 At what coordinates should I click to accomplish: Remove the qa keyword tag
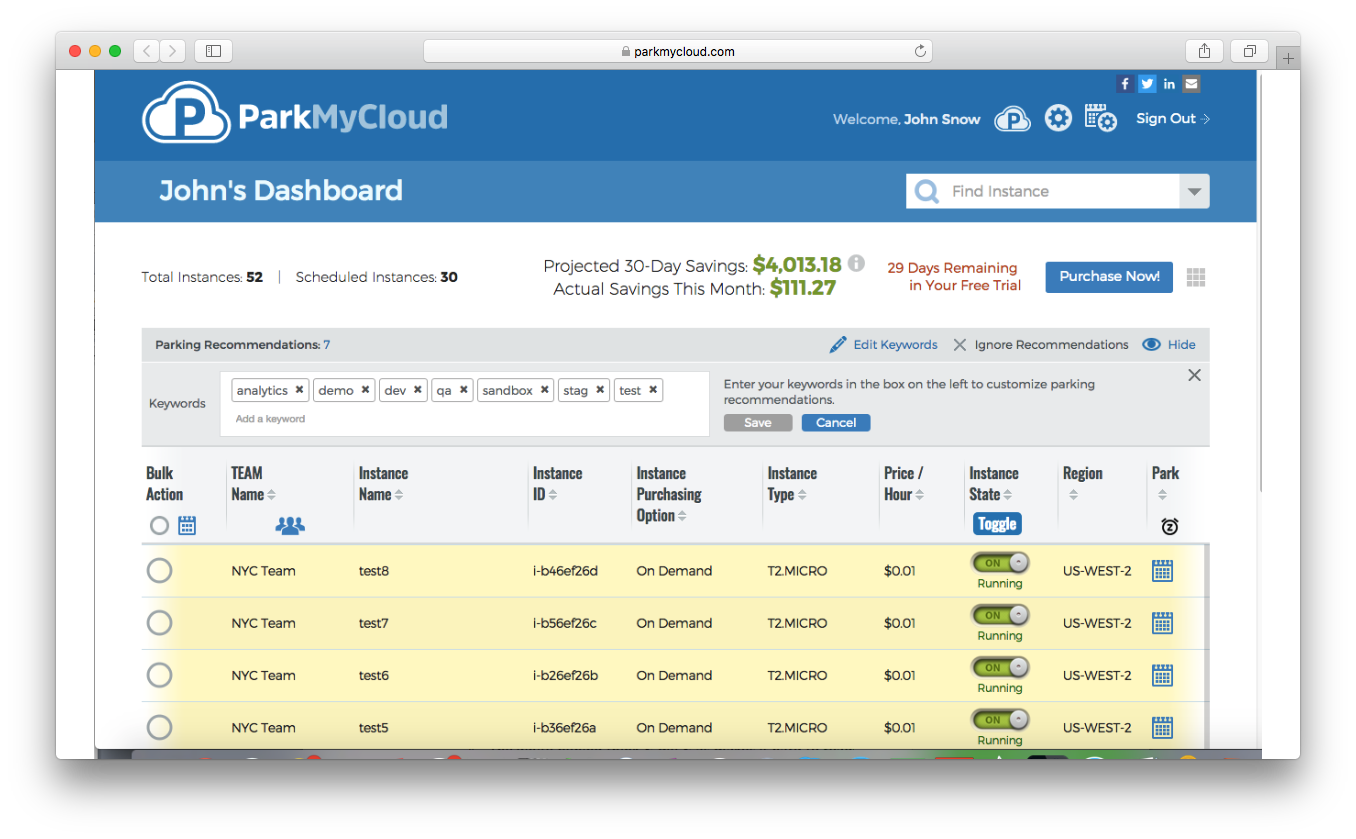pos(464,390)
